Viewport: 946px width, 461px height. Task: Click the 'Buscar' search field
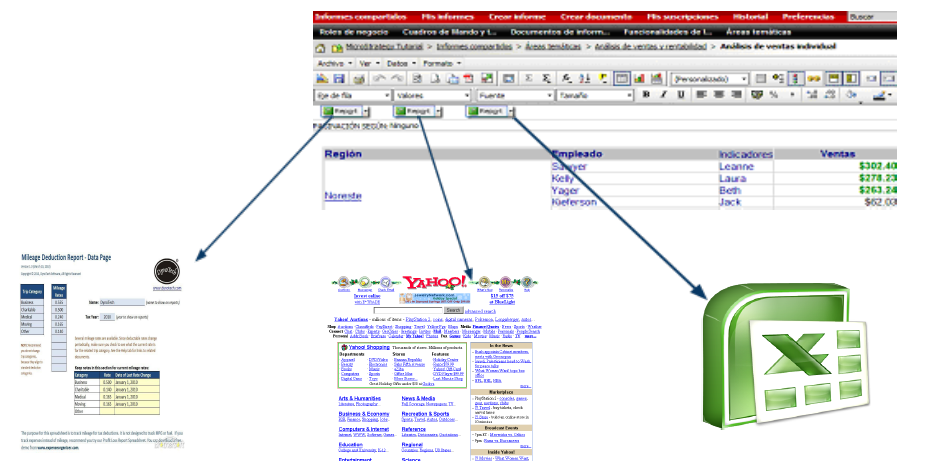(x=880, y=17)
